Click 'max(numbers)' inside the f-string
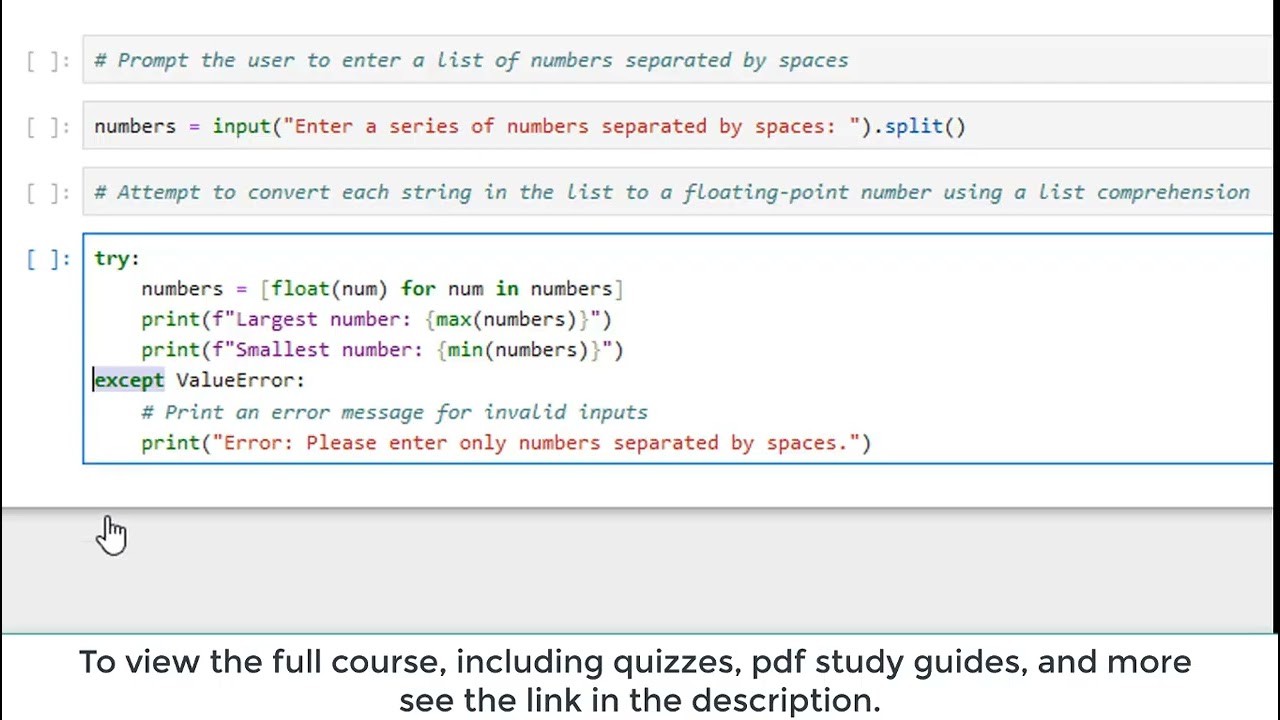 506,319
